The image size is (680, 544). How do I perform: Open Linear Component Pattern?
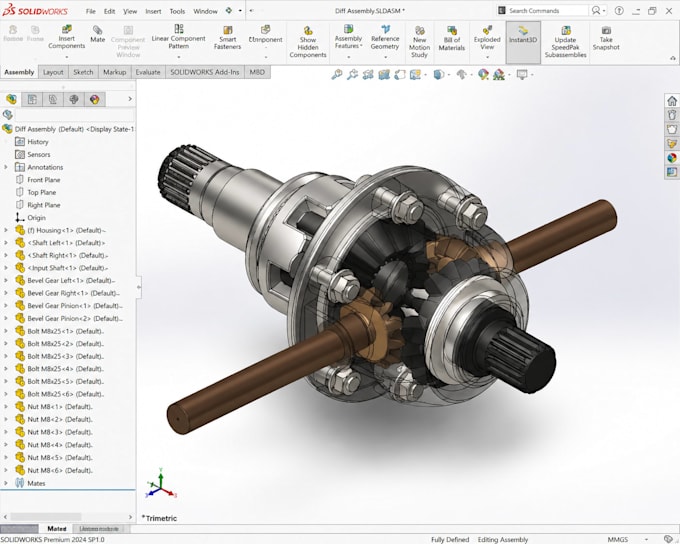pos(178,36)
